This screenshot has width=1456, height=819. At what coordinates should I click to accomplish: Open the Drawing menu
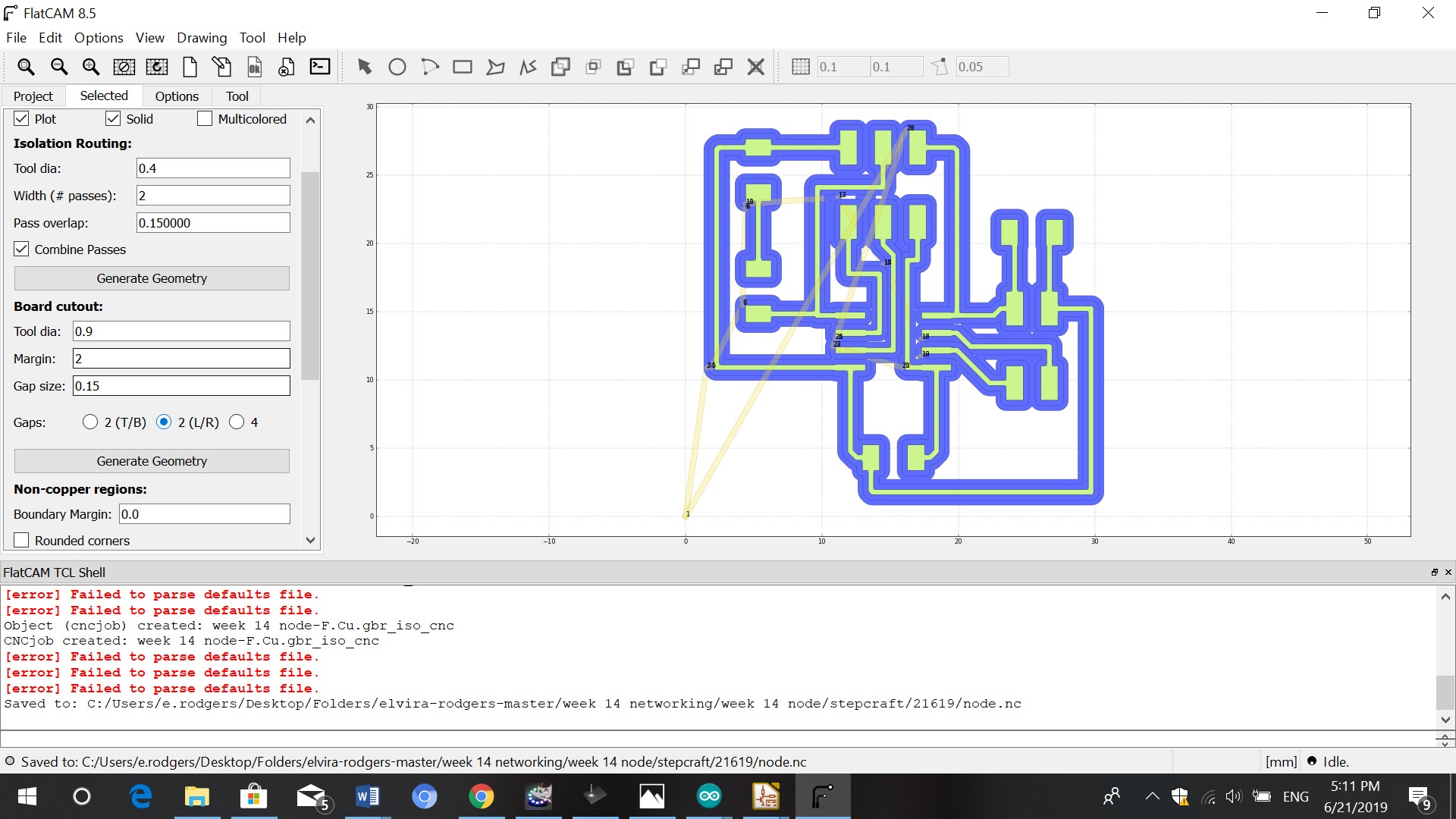click(x=202, y=38)
